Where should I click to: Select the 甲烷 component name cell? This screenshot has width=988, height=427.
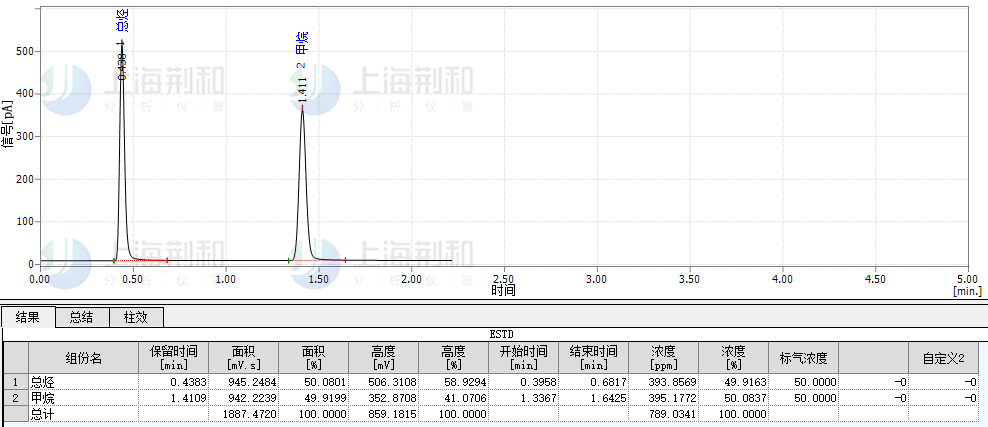pos(84,398)
